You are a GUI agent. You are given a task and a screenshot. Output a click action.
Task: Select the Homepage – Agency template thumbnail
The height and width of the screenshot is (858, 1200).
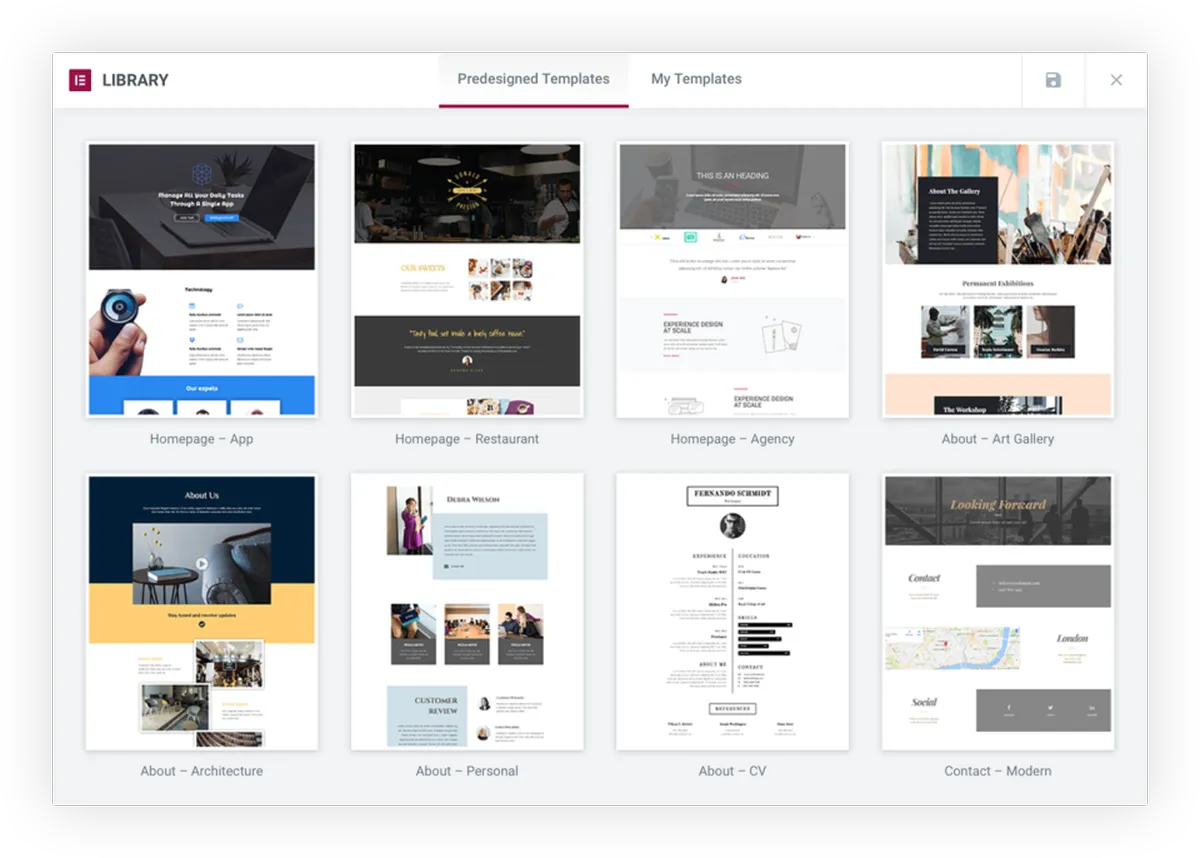(x=732, y=279)
